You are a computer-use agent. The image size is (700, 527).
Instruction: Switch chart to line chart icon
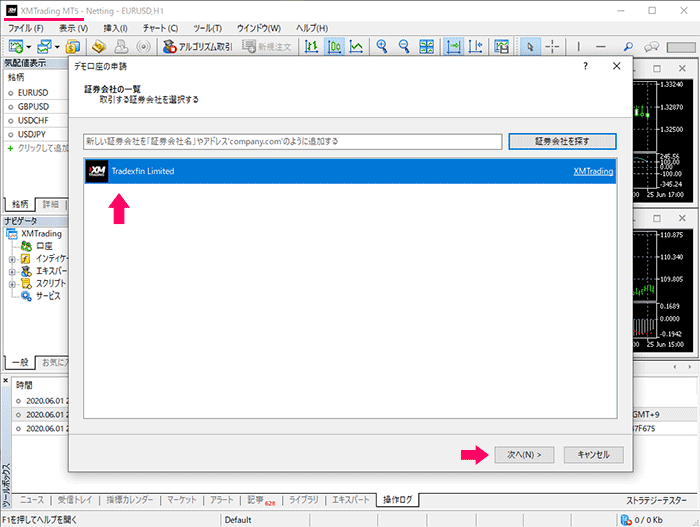pyautogui.click(x=356, y=46)
